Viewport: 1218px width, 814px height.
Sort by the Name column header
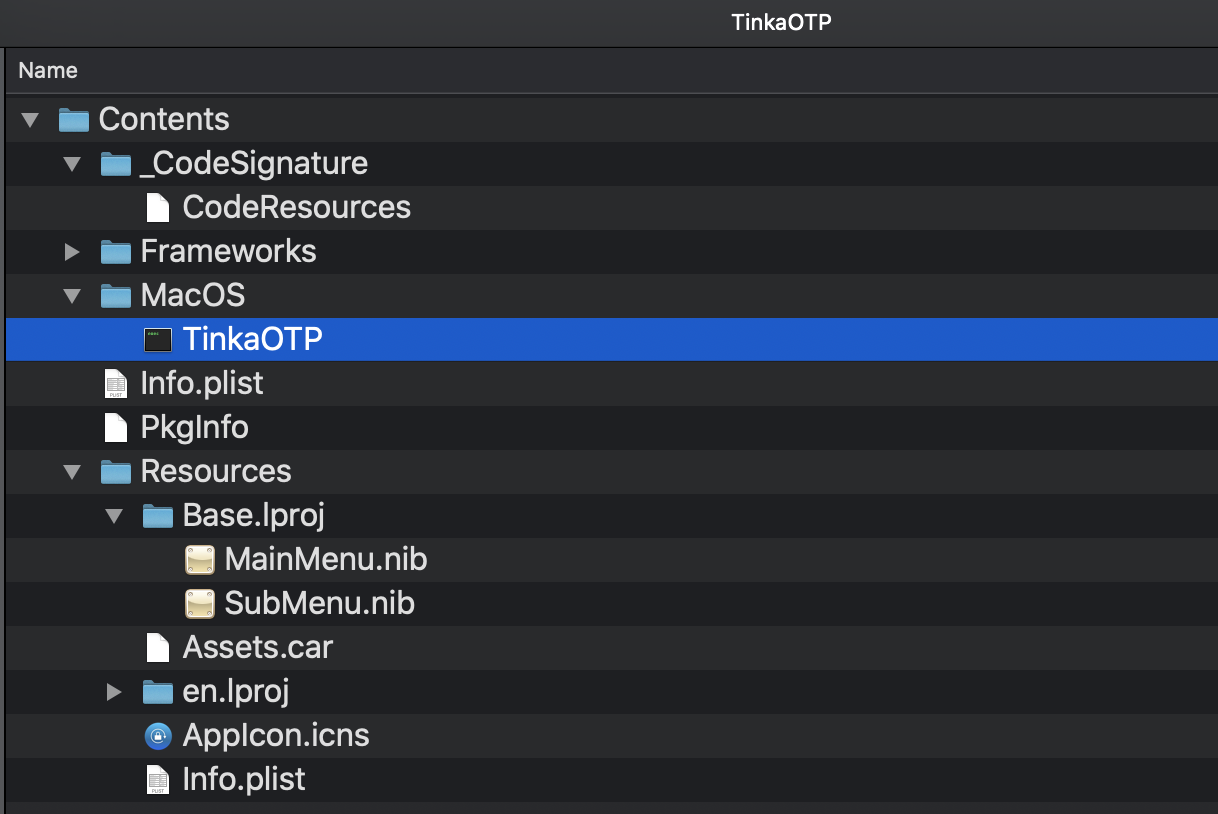pos(612,70)
